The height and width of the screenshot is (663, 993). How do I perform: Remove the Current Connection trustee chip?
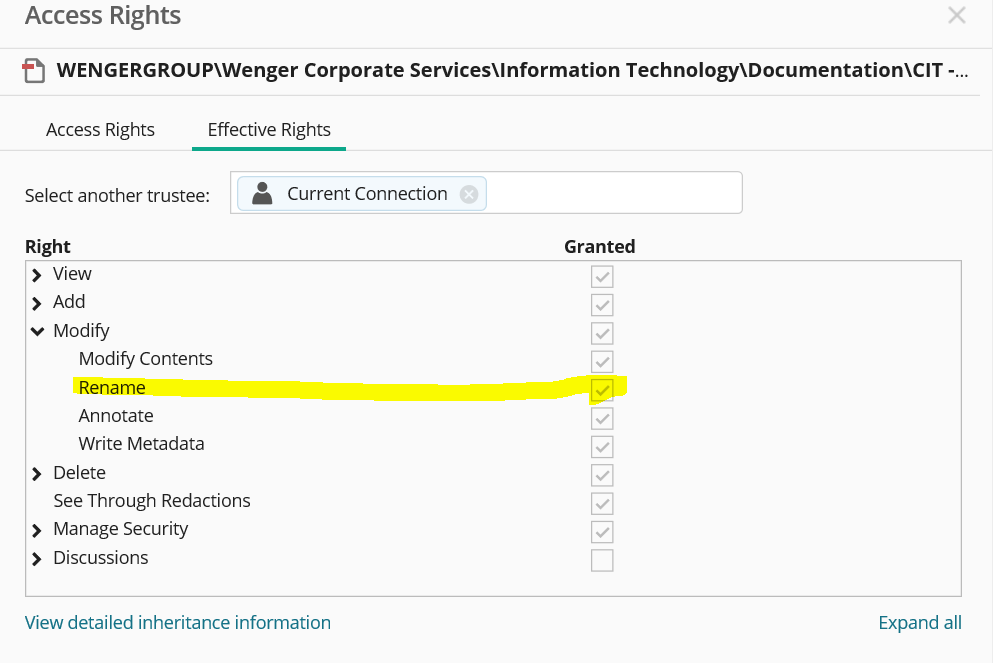(469, 195)
